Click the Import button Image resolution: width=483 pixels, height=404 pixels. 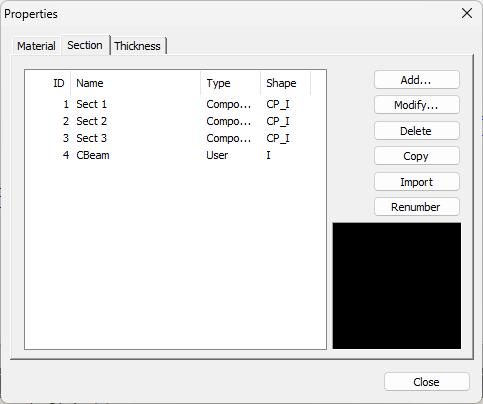coord(417,182)
